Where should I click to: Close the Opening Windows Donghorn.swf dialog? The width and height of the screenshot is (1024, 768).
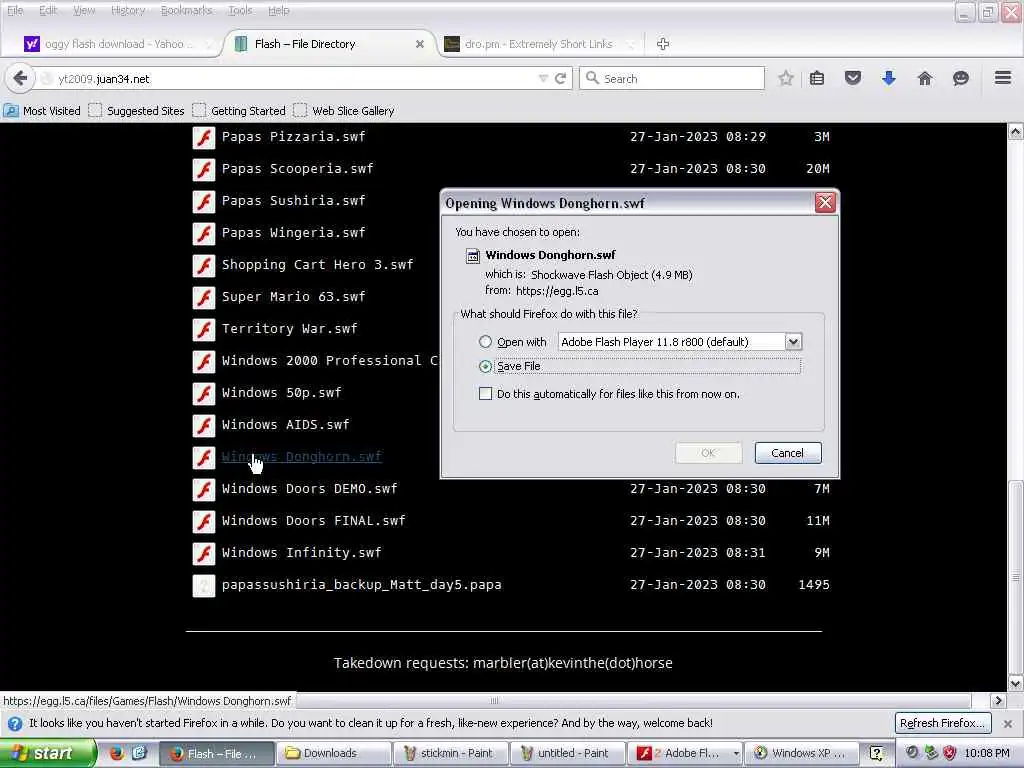(825, 202)
